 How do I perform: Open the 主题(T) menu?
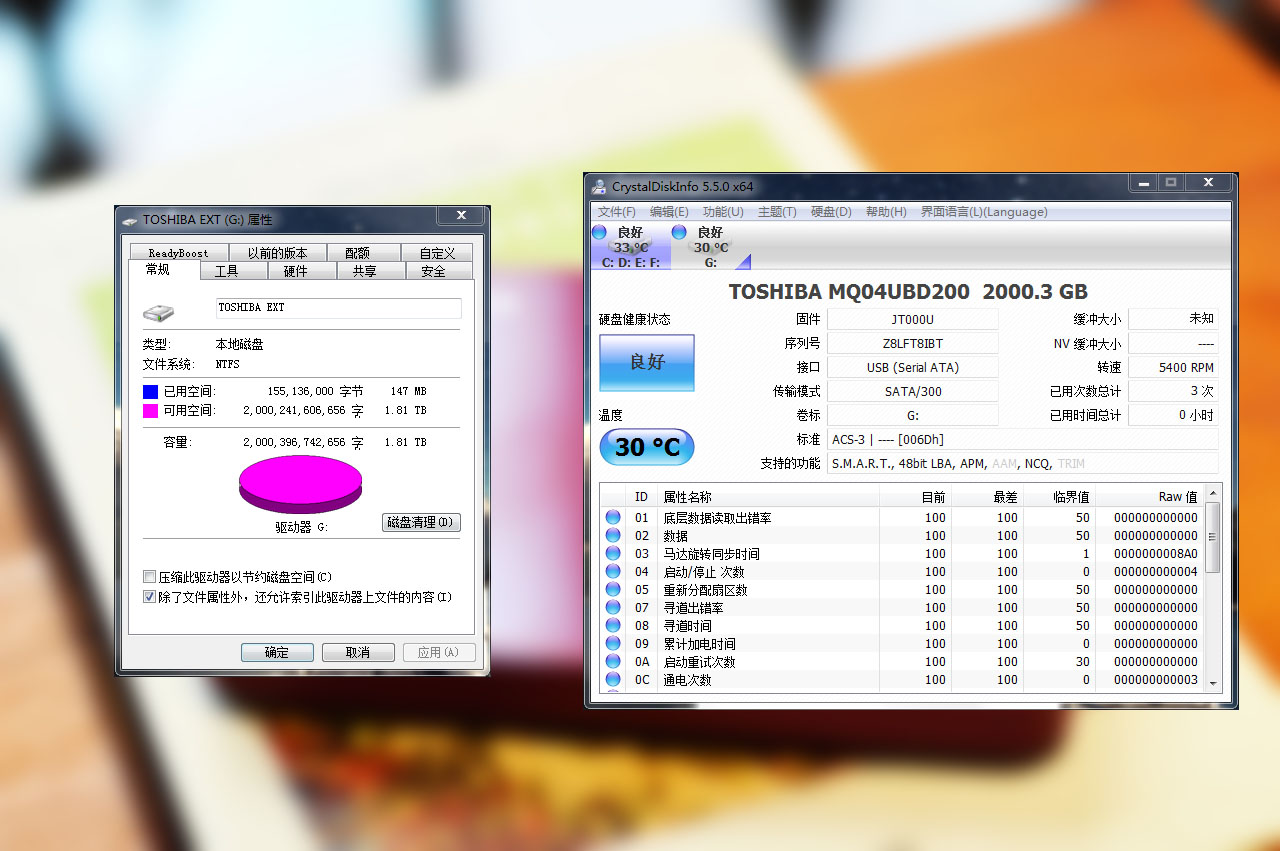[x=777, y=212]
